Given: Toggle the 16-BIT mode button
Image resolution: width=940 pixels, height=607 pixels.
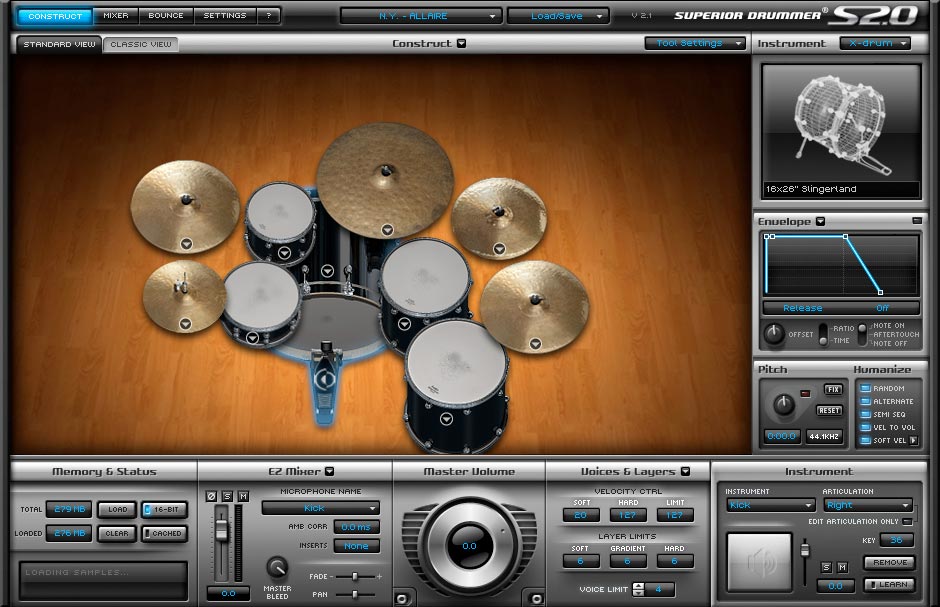Looking at the screenshot, I should [165, 509].
